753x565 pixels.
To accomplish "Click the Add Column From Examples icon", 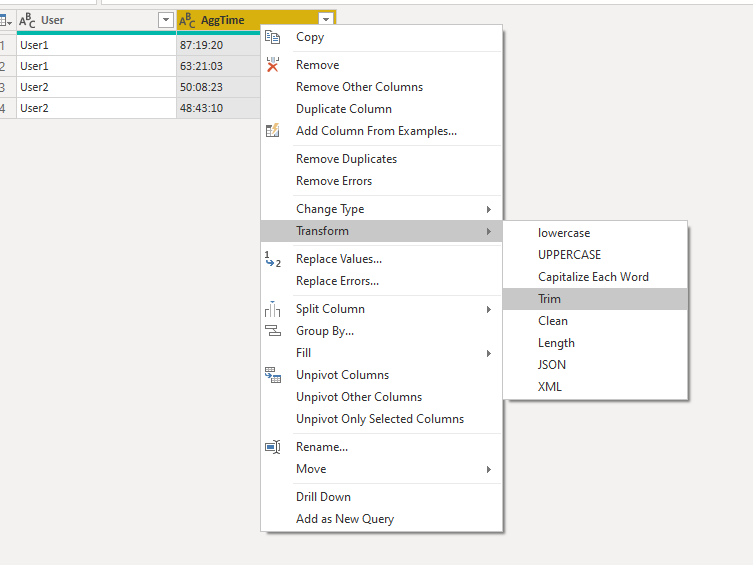I will pos(272,131).
